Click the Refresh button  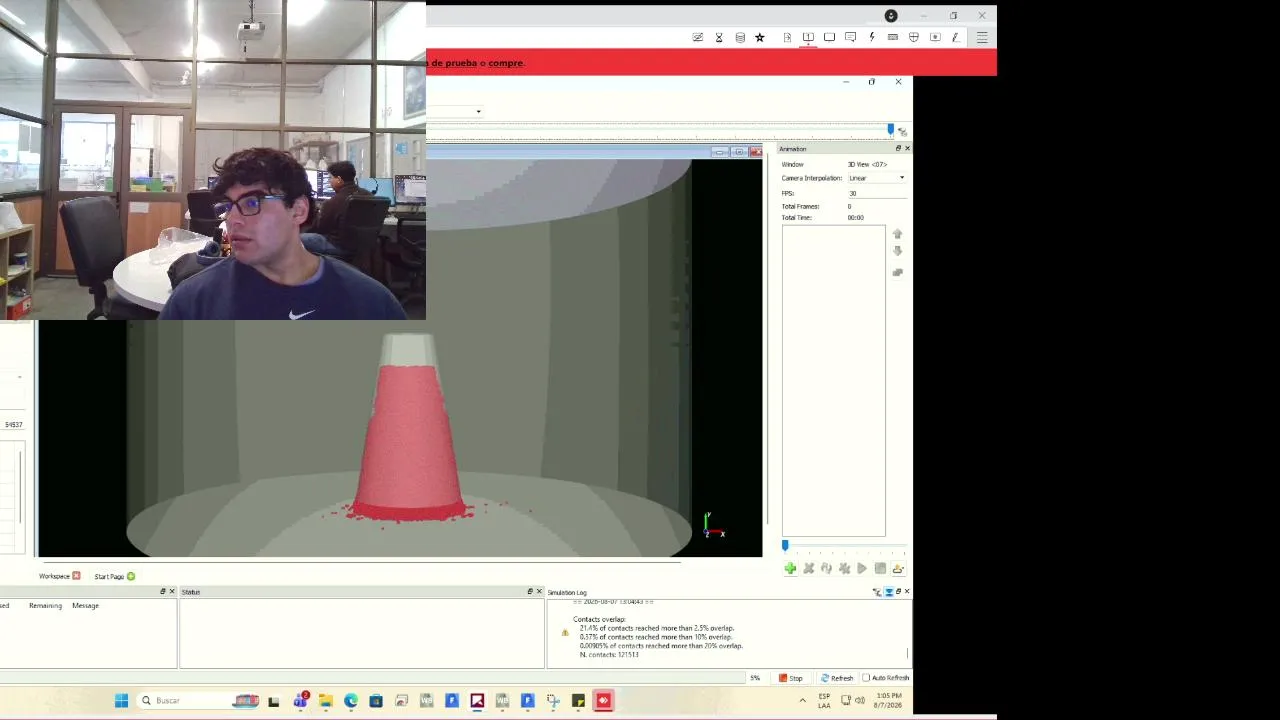pos(837,678)
